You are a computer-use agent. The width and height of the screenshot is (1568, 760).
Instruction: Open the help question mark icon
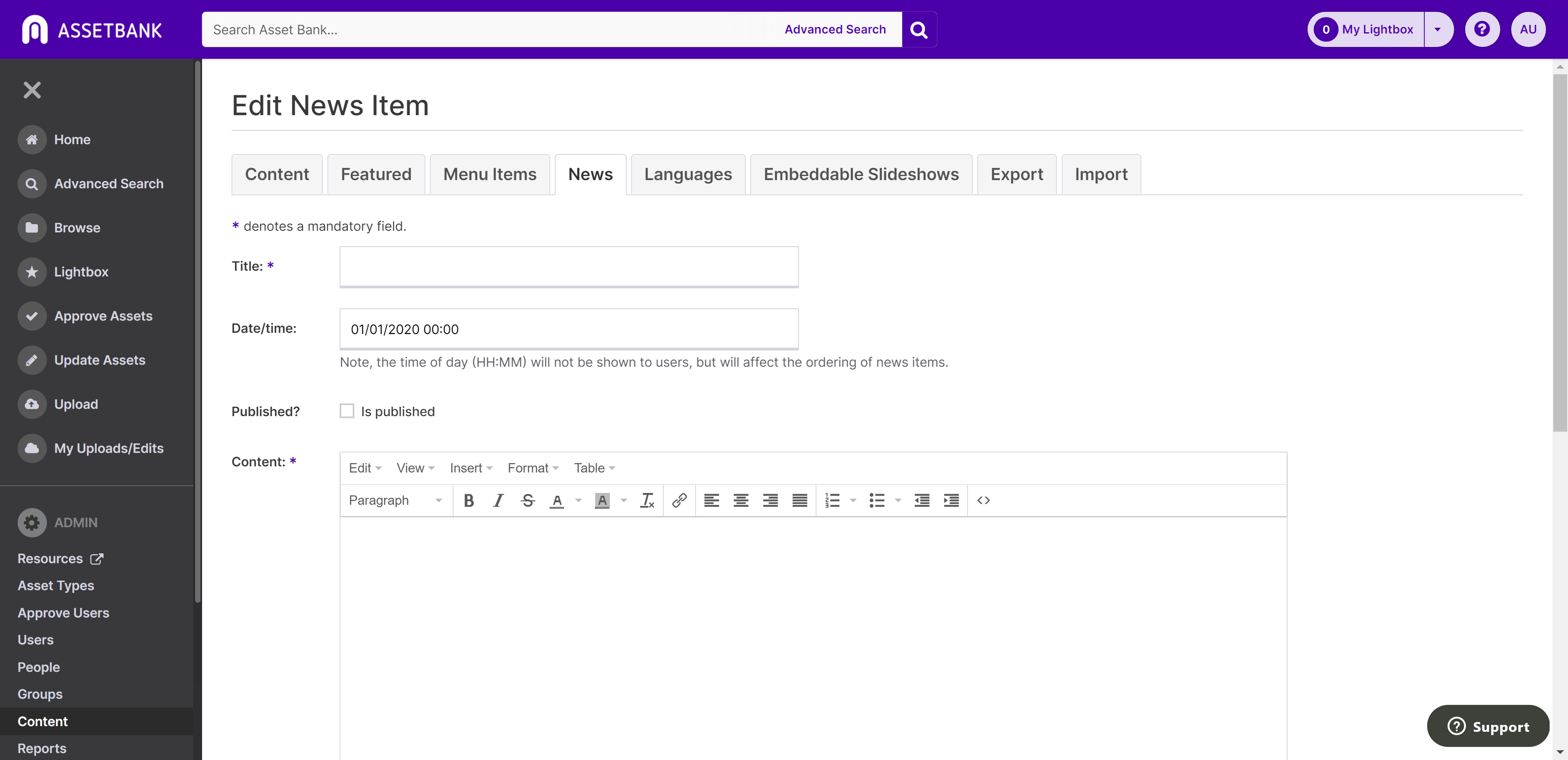(1481, 29)
